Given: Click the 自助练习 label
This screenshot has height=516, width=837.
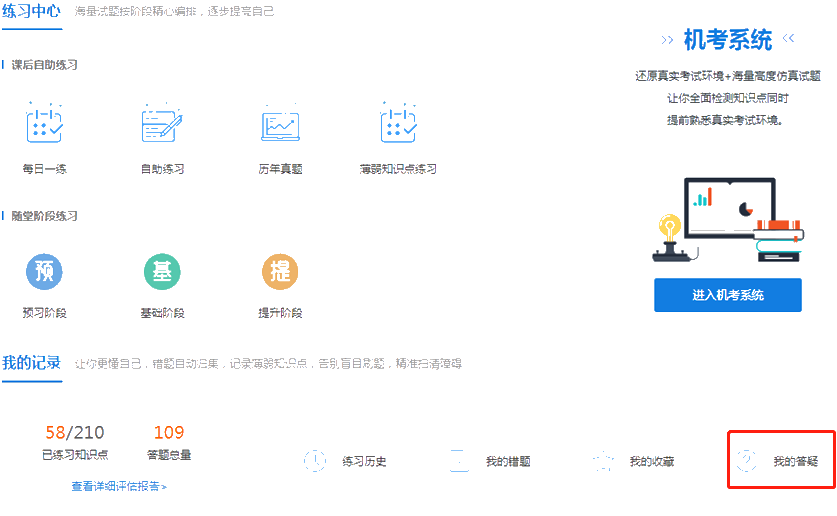Looking at the screenshot, I should click(162, 169).
